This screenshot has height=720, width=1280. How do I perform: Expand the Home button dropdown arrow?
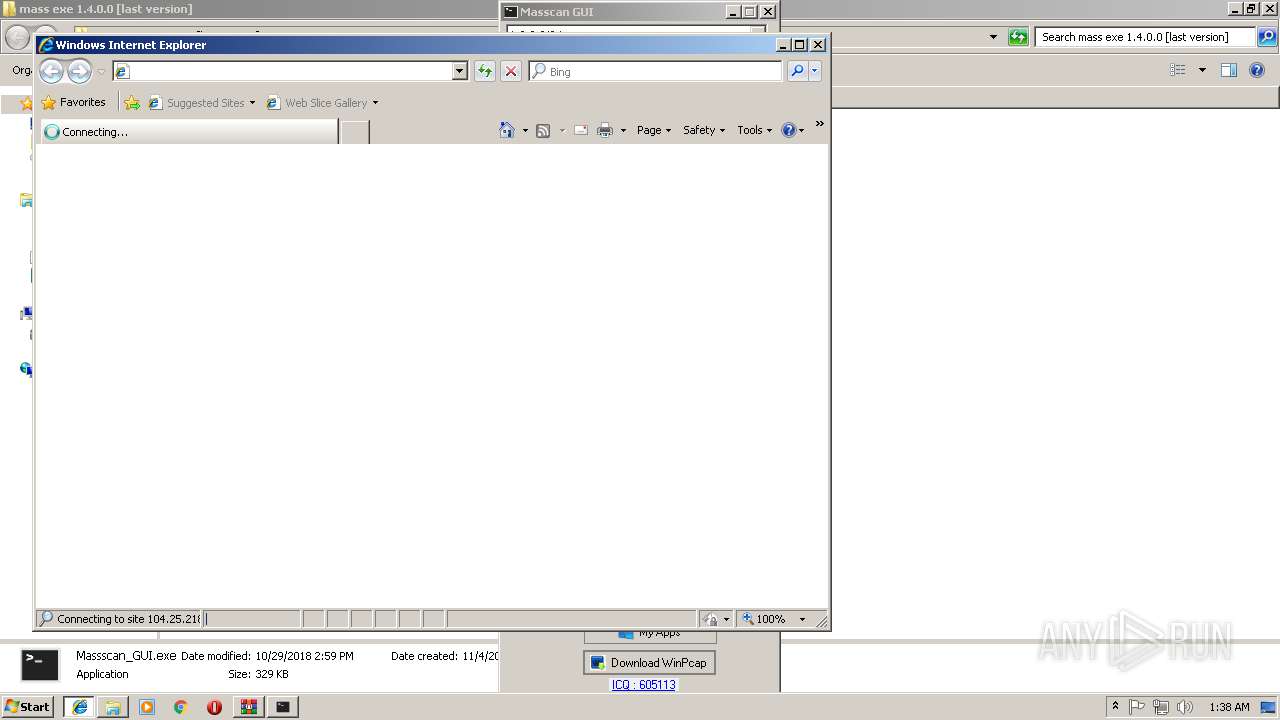tap(525, 130)
